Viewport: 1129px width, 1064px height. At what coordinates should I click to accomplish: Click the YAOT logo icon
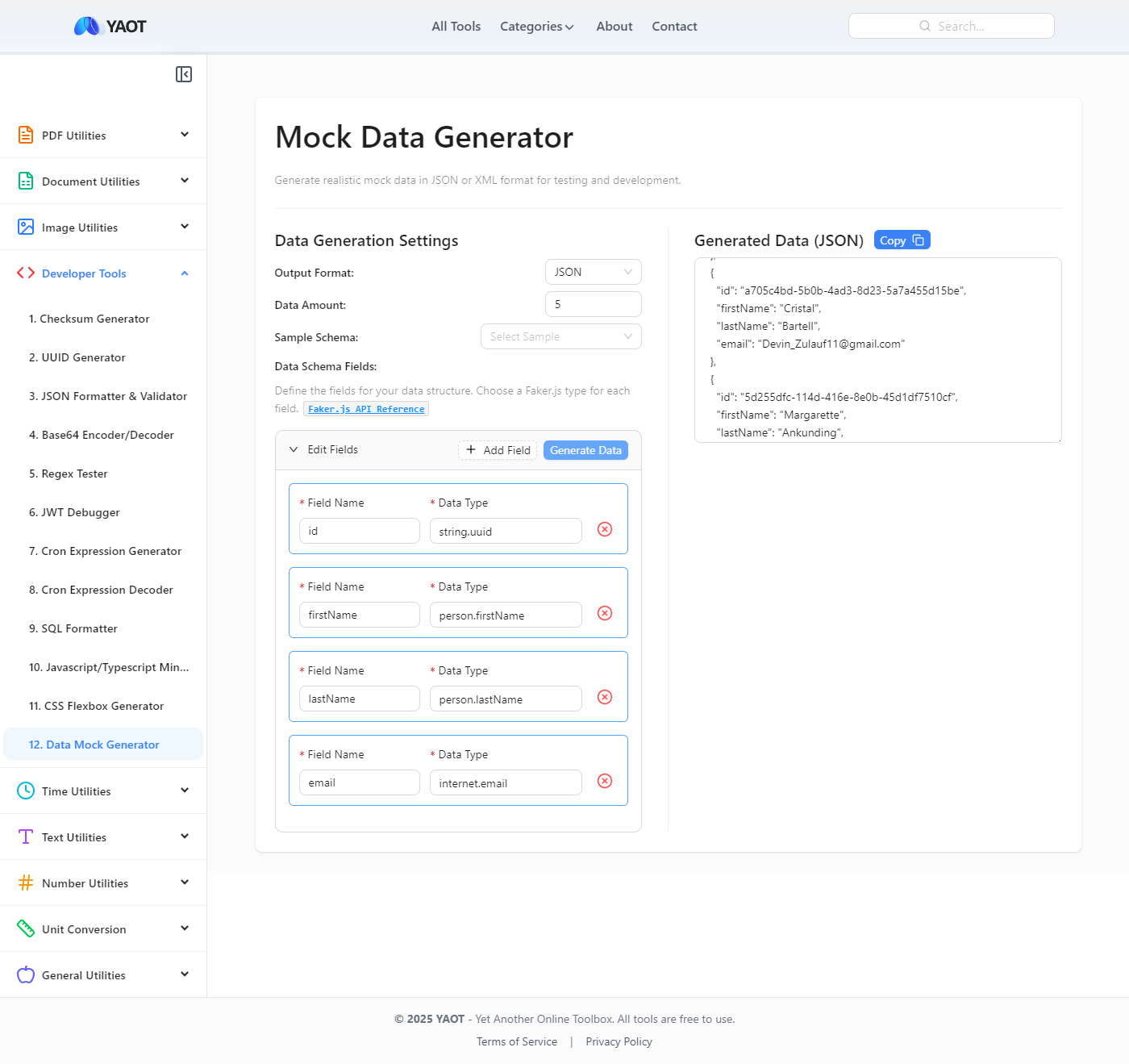click(x=89, y=25)
